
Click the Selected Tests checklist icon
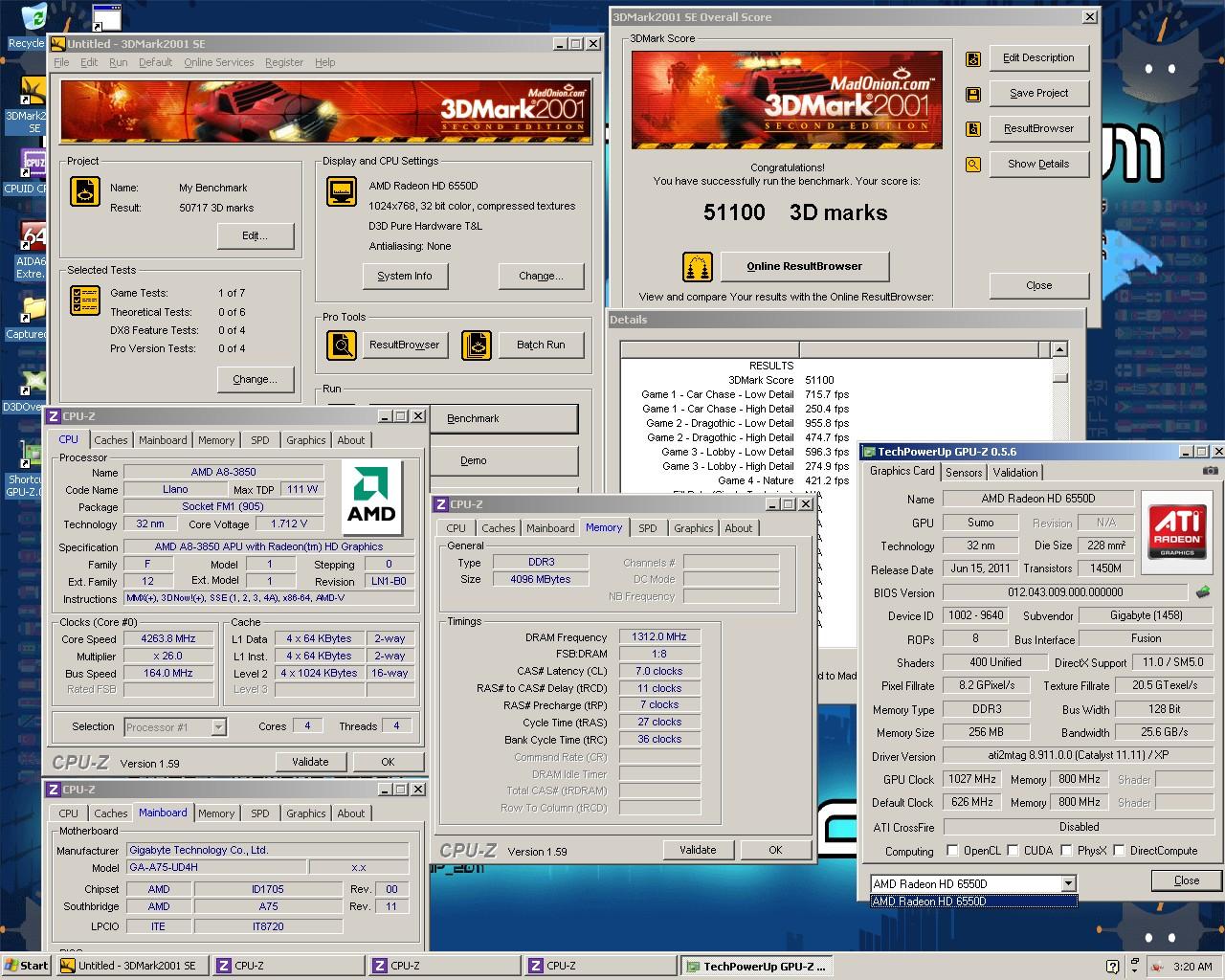(85, 300)
